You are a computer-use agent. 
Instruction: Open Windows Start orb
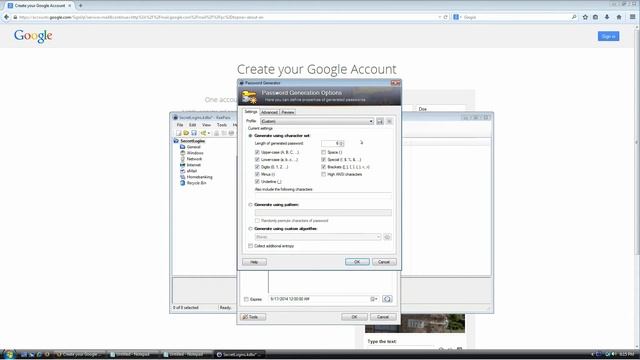pos(9,354)
